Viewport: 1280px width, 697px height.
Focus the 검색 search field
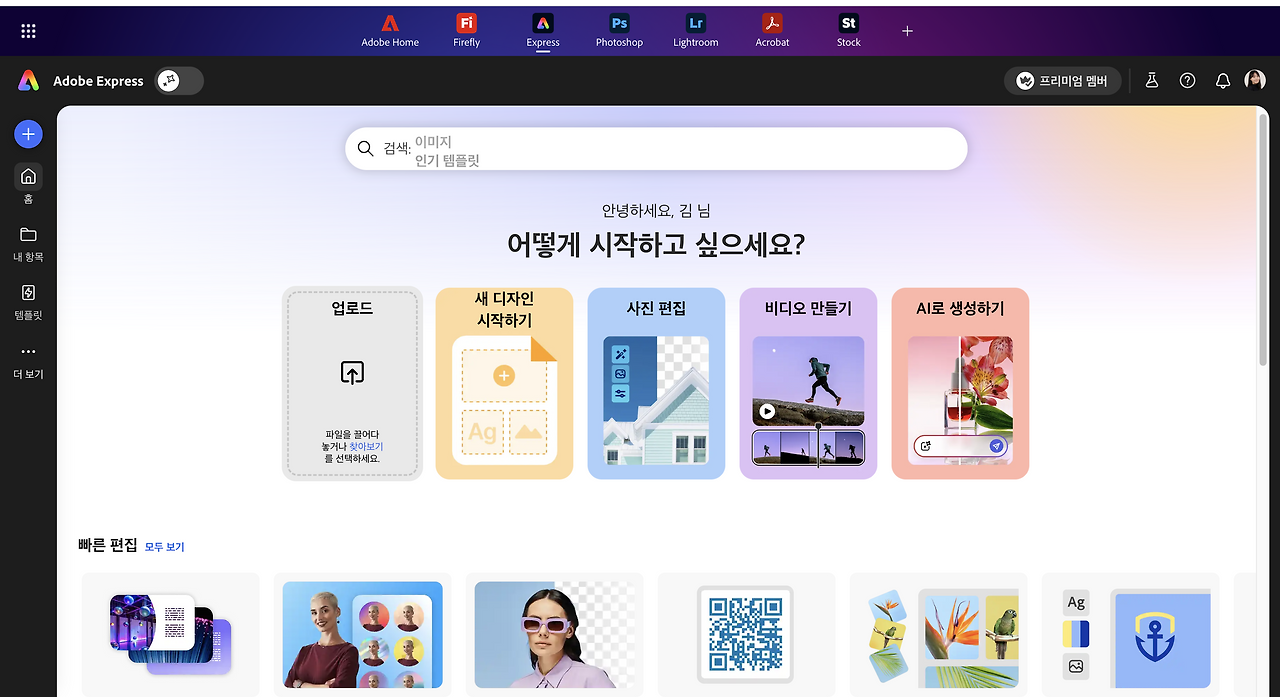click(656, 149)
